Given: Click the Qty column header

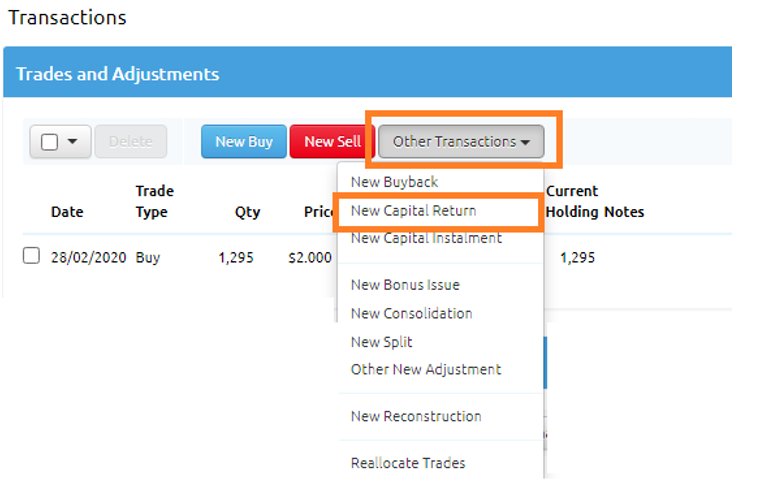Looking at the screenshot, I should [x=247, y=212].
